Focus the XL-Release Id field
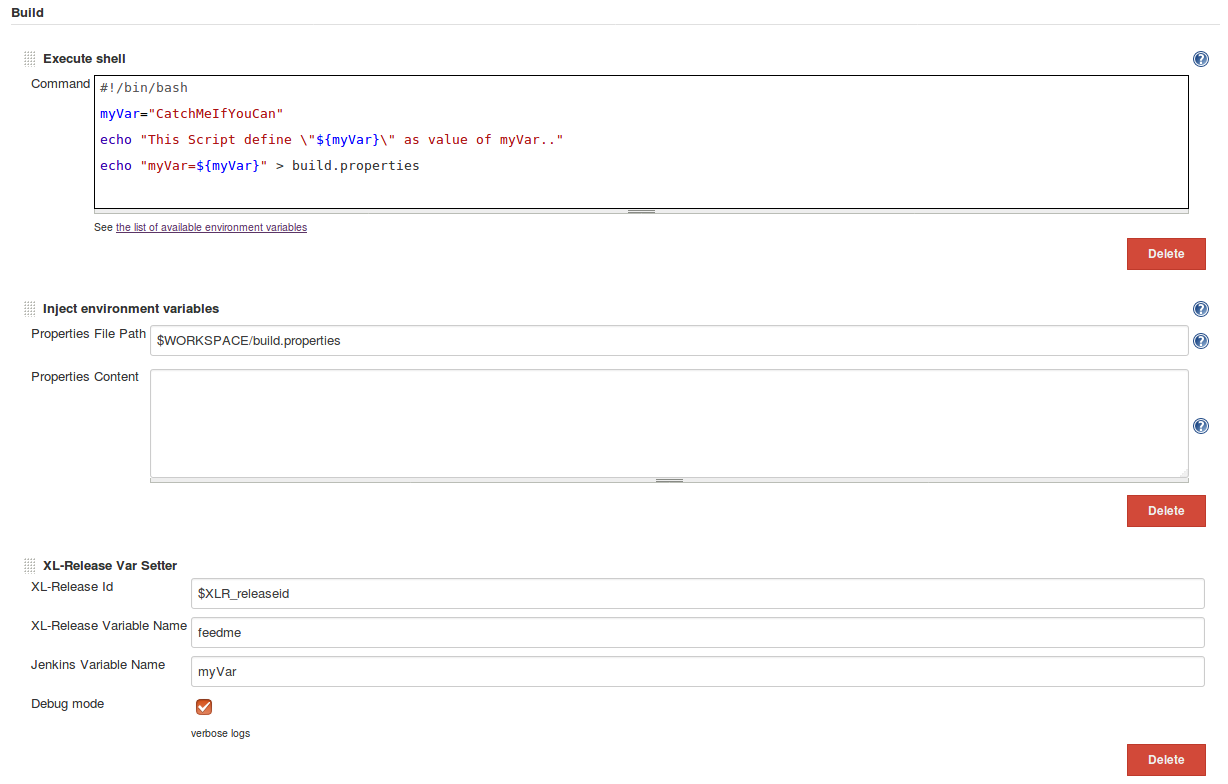The image size is (1228, 784). point(698,594)
